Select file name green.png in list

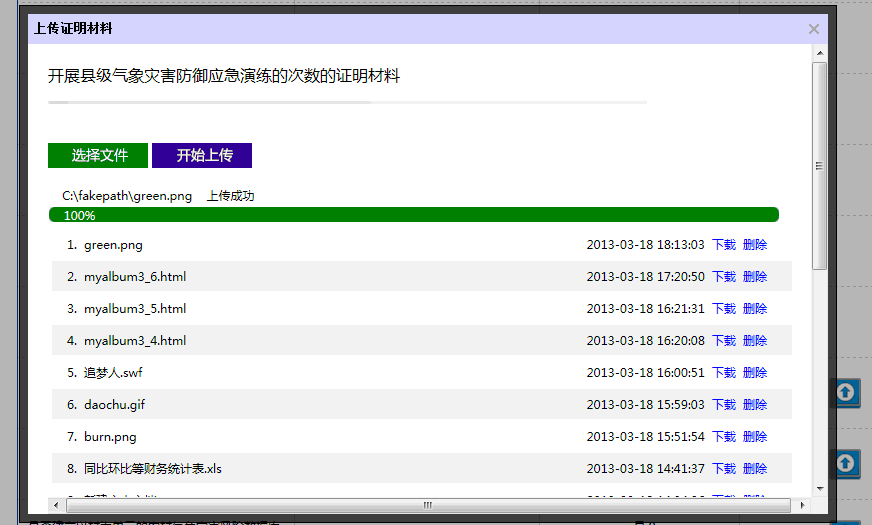[113, 245]
